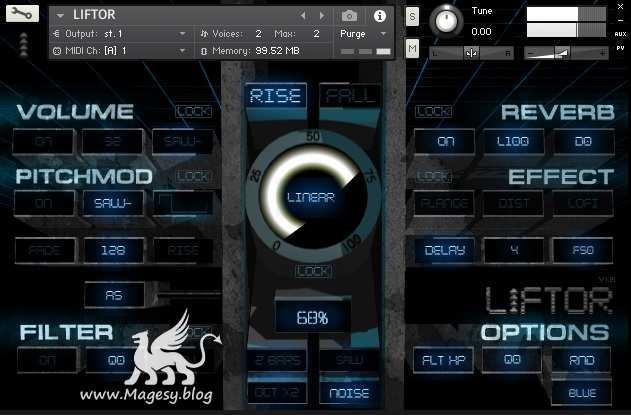
Task: Go to next instrument with right arrow
Action: [x=320, y=16]
